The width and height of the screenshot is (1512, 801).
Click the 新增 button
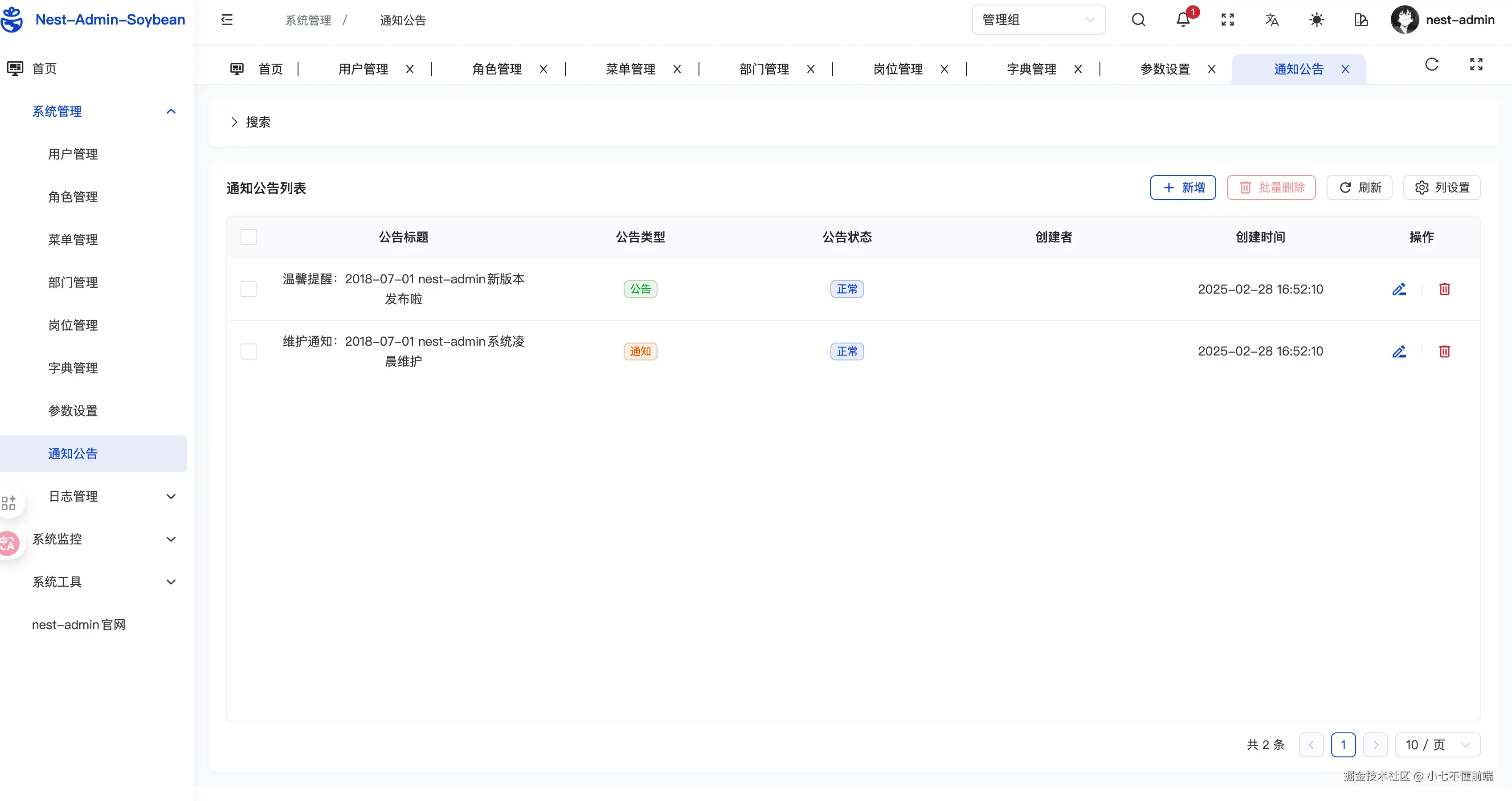tap(1183, 188)
